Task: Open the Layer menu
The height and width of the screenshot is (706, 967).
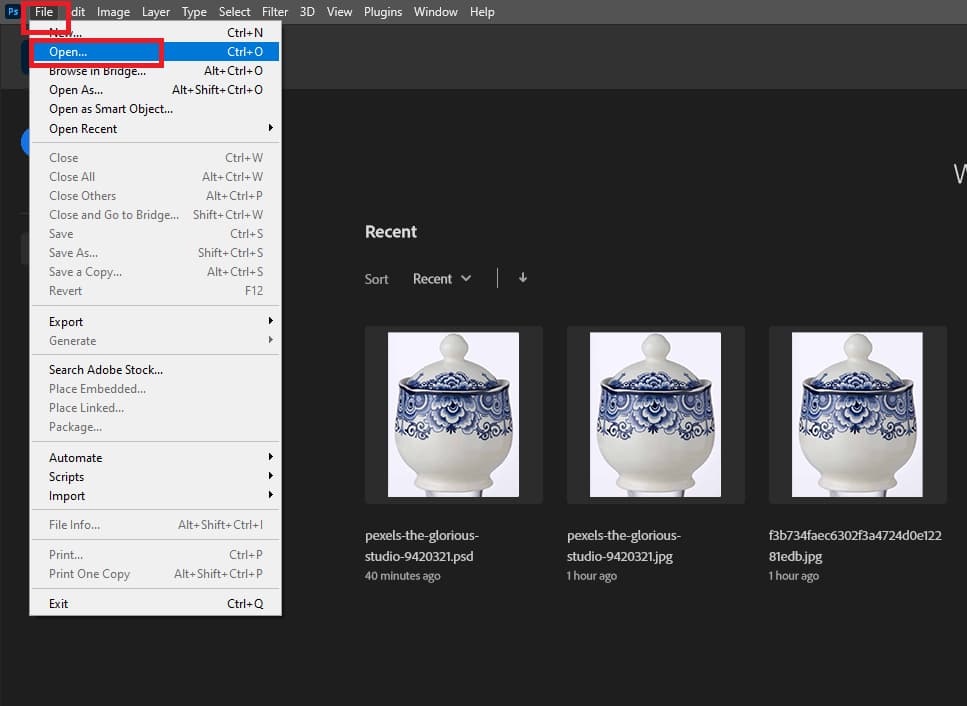Action: 155,12
